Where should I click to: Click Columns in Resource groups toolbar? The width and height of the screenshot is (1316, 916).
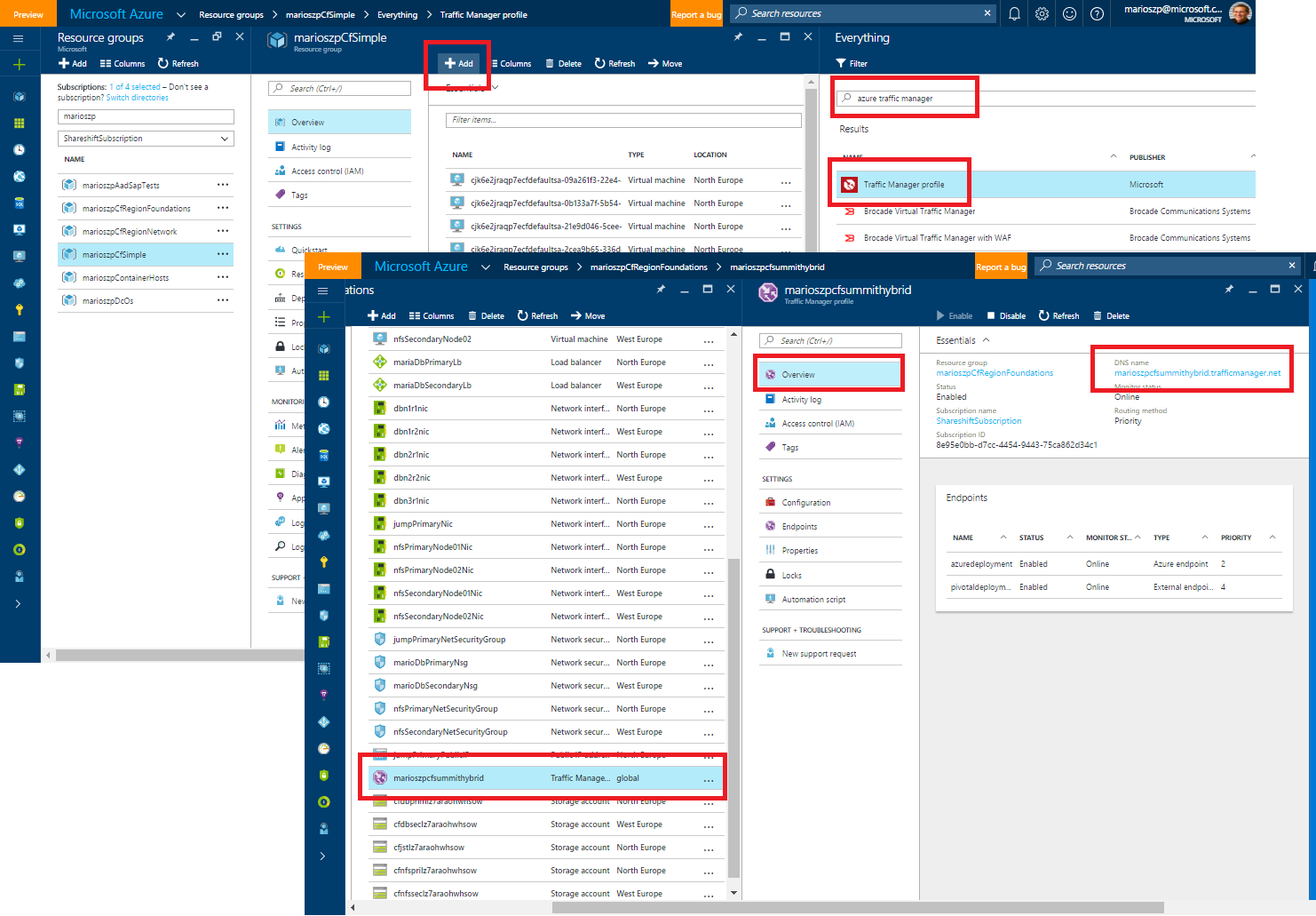tap(123, 63)
